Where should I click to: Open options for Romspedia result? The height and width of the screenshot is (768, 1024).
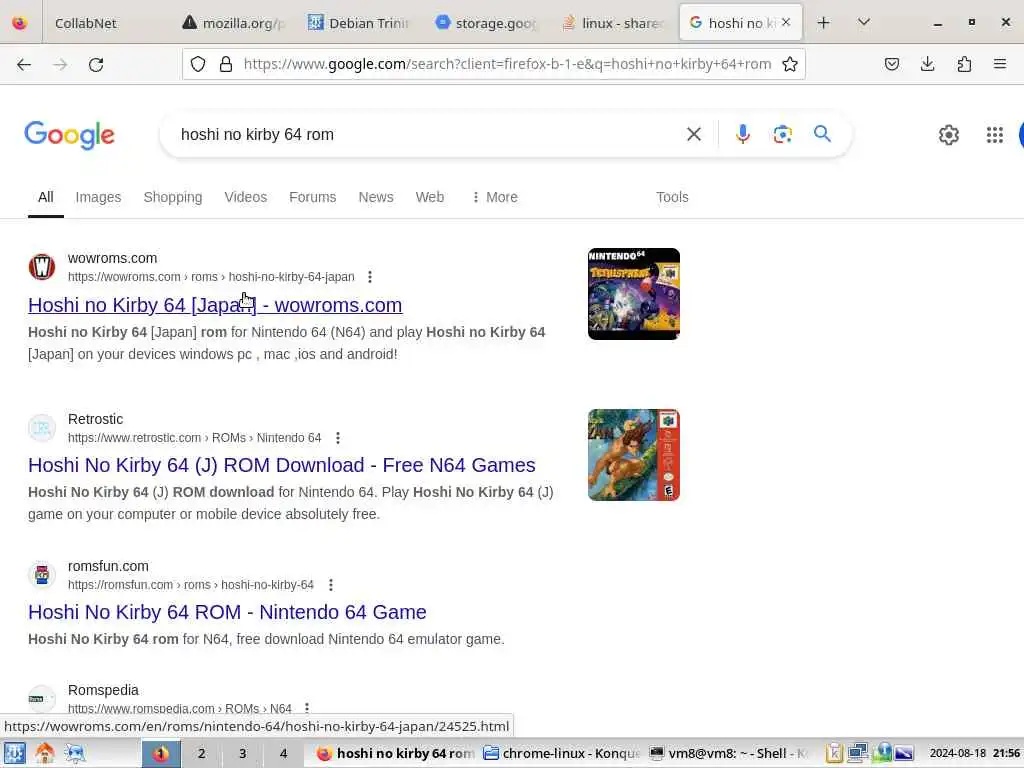pos(306,708)
